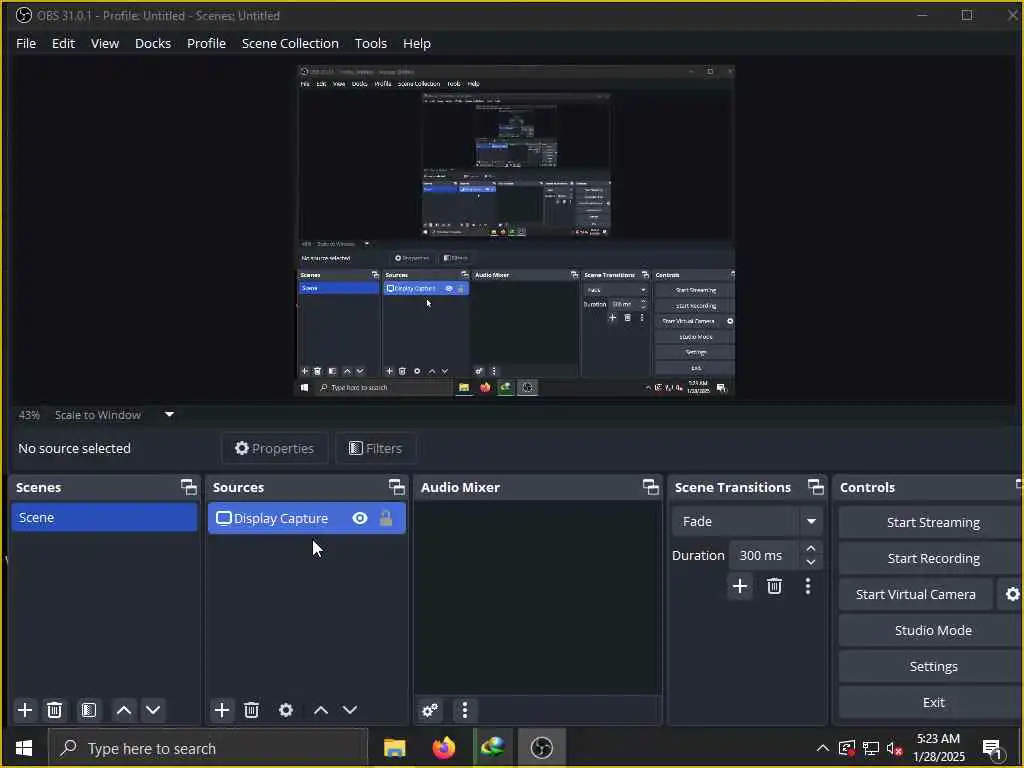This screenshot has width=1024, height=768.
Task: Toggle Display Capture lock icon
Action: click(386, 519)
